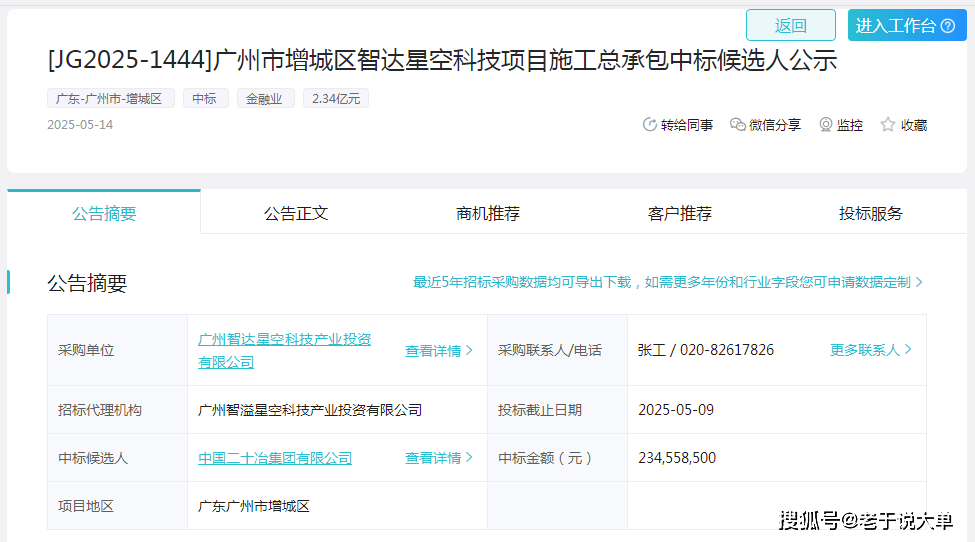Select the 客户推荐 tab
Viewport: 975px width, 542px height.
(680, 213)
